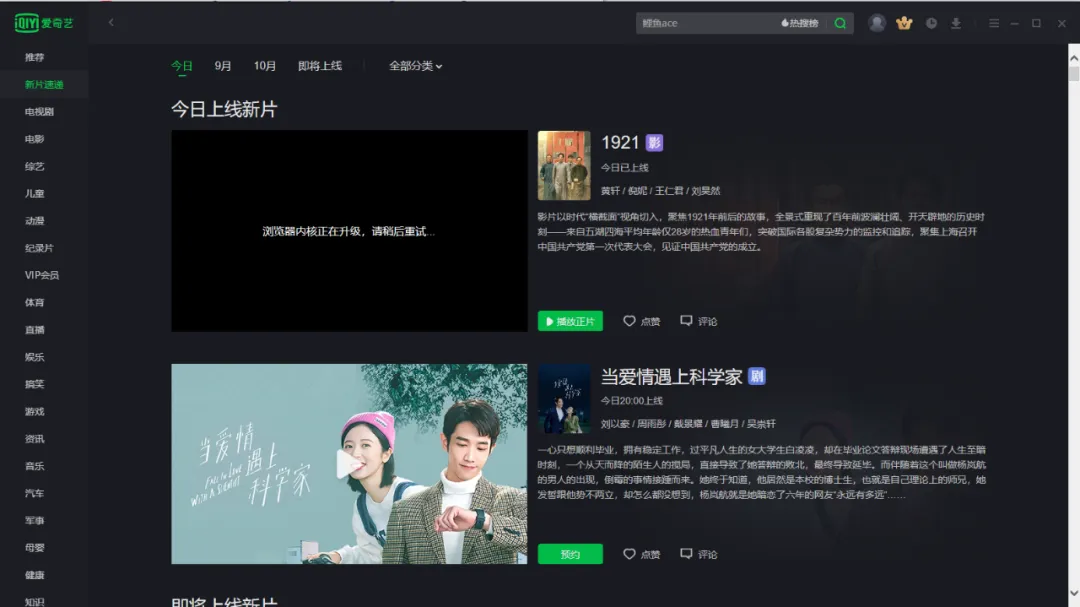The height and width of the screenshot is (607, 1080).
Task: Click the 当爱情遇上科学家 poster thumbnail
Action: 564,398
